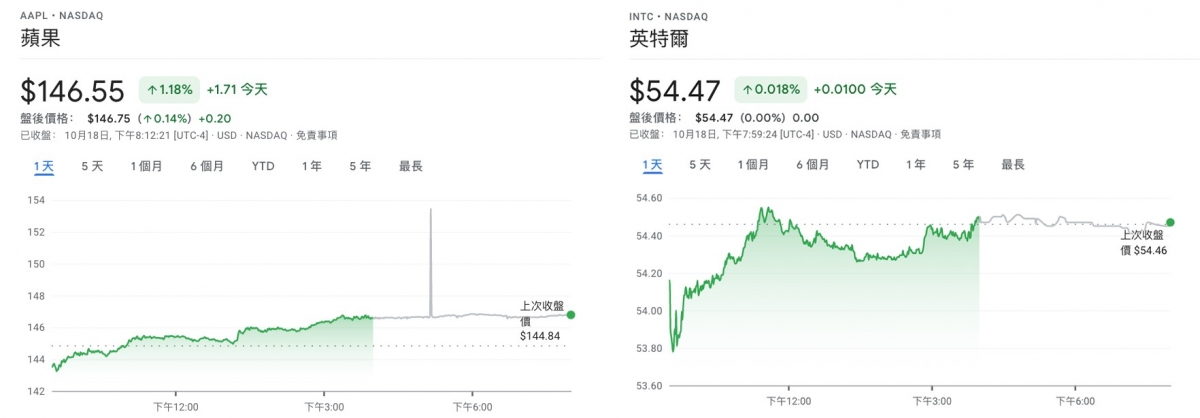Click the Apple 1.18% change badge
Screen dimensions: 1200x418
pos(169,90)
